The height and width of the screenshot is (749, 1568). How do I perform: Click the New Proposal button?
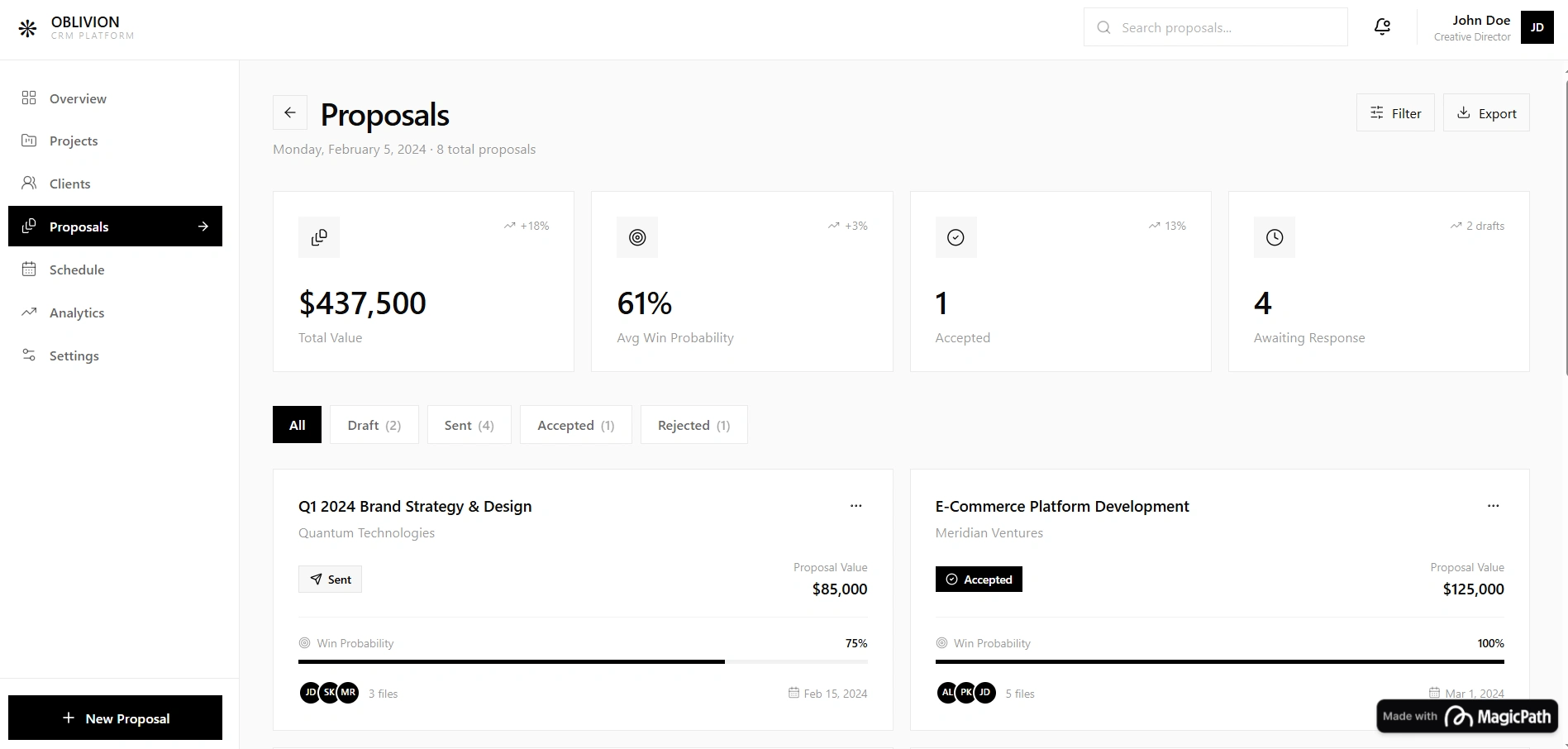[x=115, y=718]
